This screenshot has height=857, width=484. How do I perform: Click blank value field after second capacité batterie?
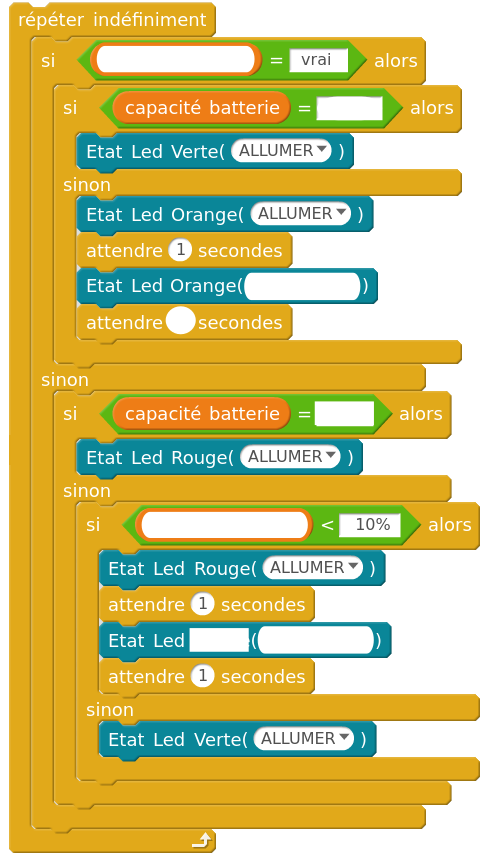point(345,414)
